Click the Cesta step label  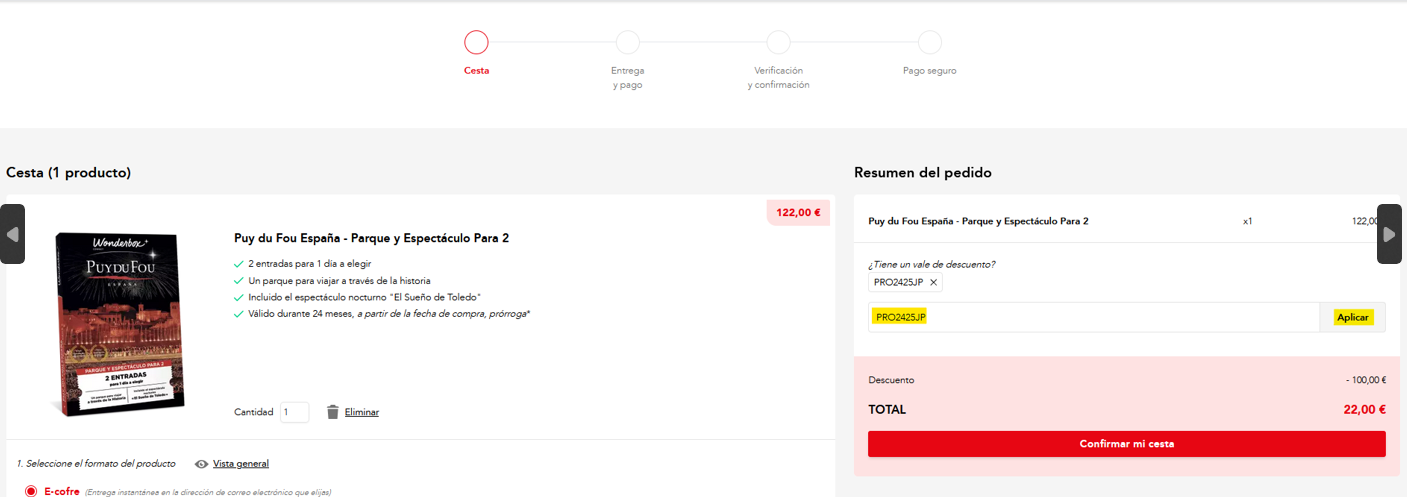(477, 71)
